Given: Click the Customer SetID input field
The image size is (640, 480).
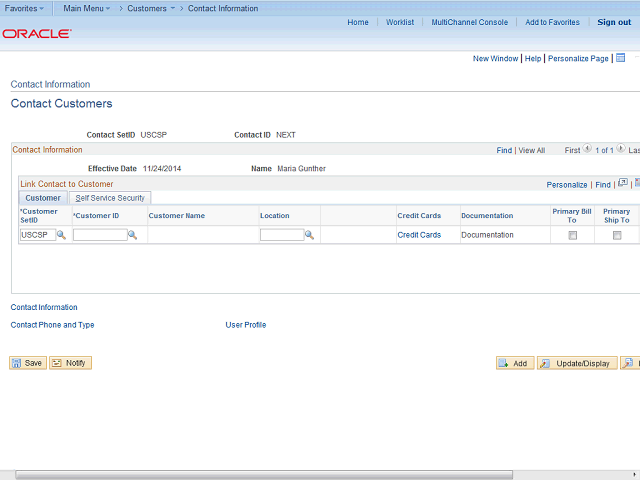Looking at the screenshot, I should [x=38, y=235].
